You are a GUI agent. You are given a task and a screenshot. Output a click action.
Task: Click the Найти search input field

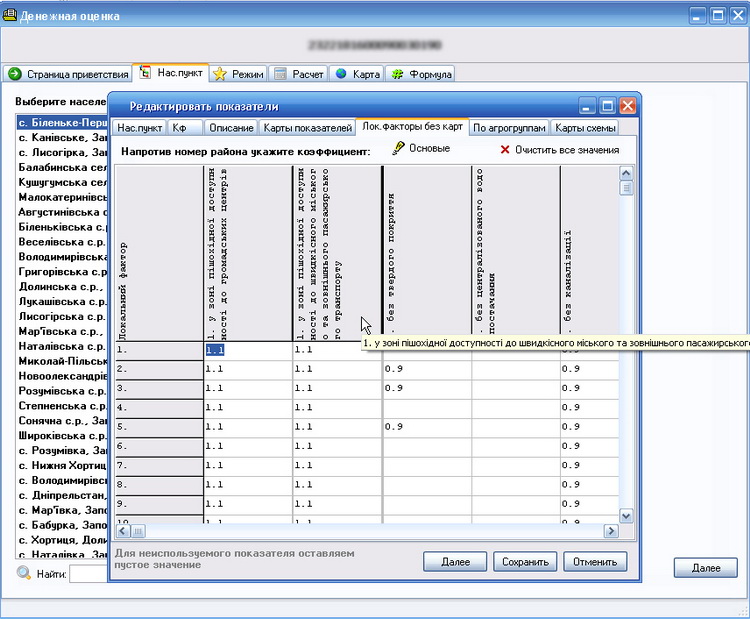coord(88,573)
